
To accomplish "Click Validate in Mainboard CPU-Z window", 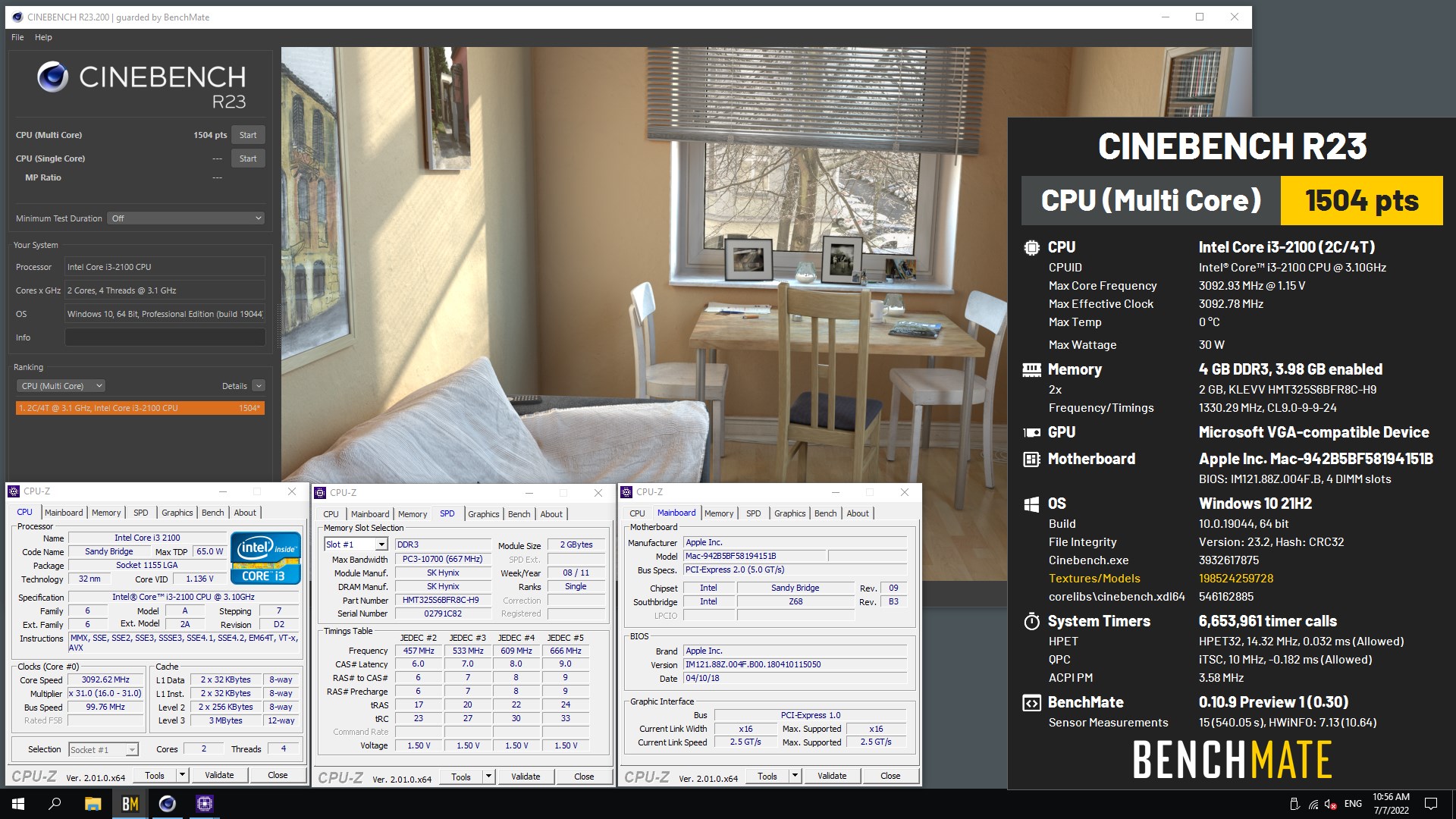I will point(832,776).
